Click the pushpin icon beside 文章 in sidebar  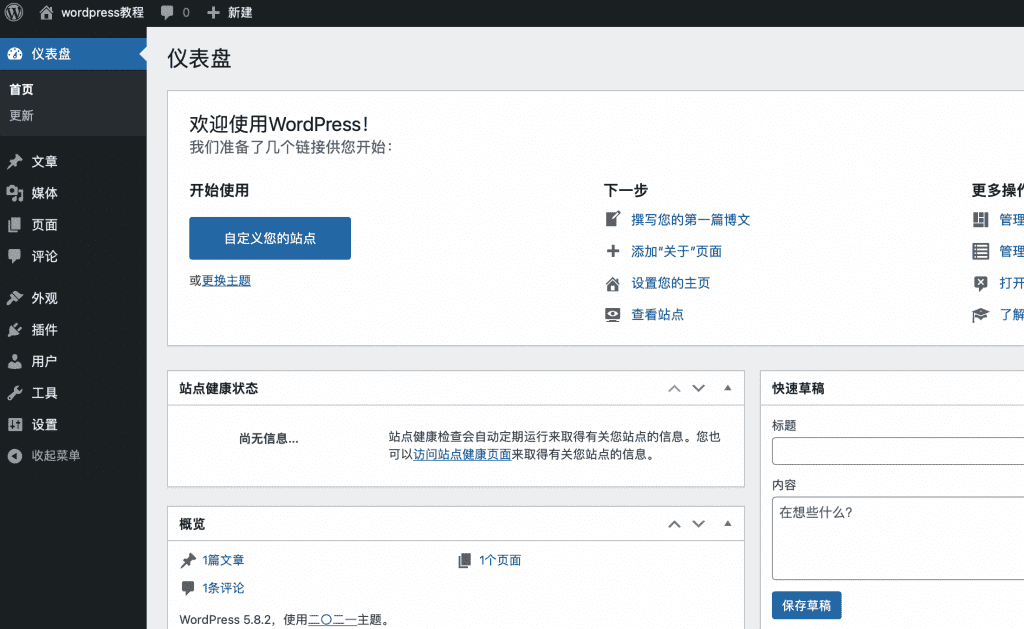tap(15, 161)
